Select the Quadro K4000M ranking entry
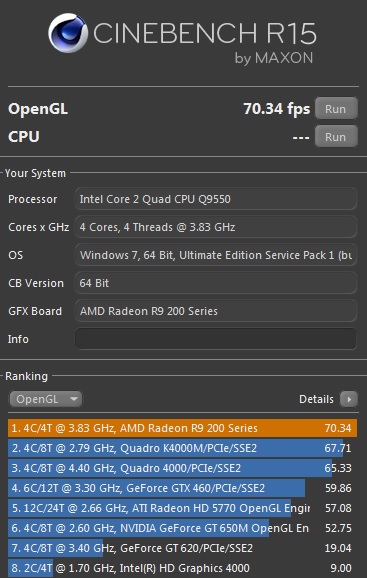 click(x=182, y=448)
